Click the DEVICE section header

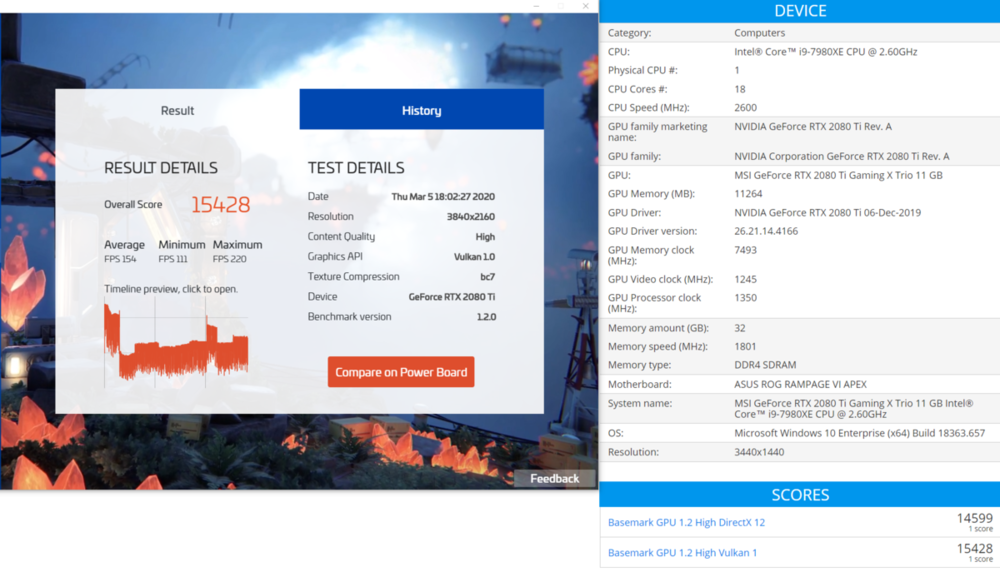[800, 11]
